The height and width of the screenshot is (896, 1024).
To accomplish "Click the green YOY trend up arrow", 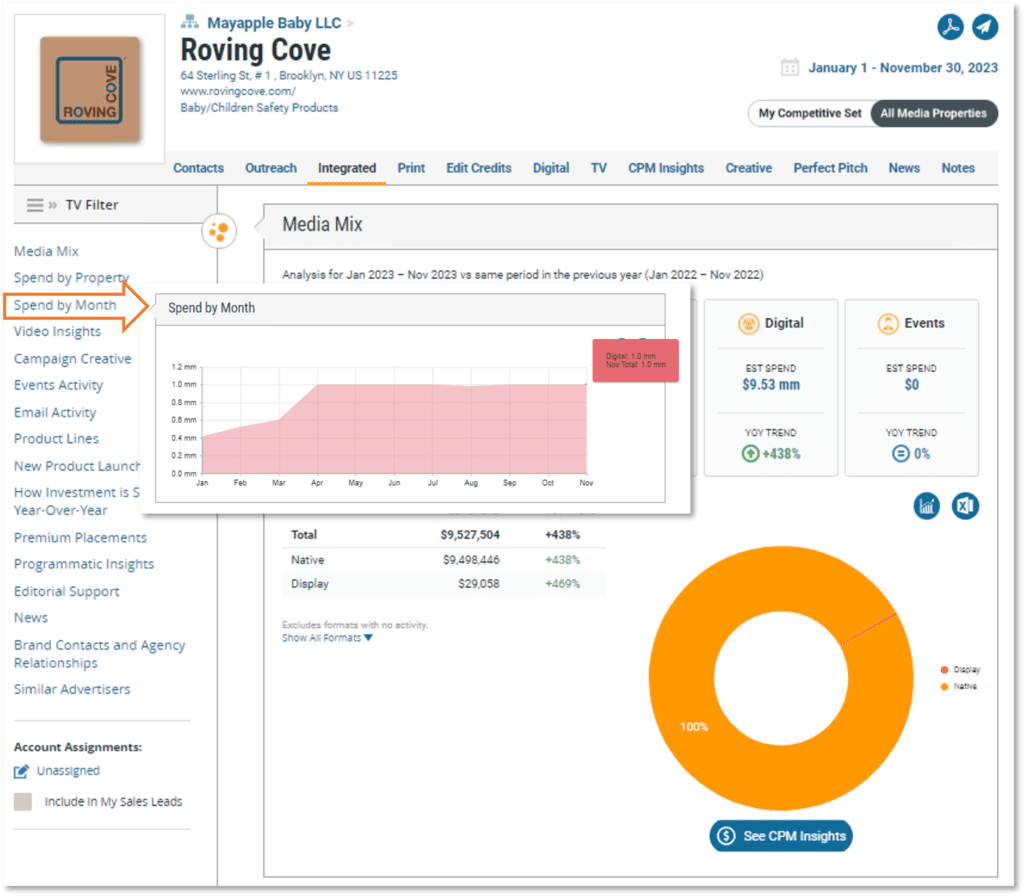I will (x=750, y=453).
